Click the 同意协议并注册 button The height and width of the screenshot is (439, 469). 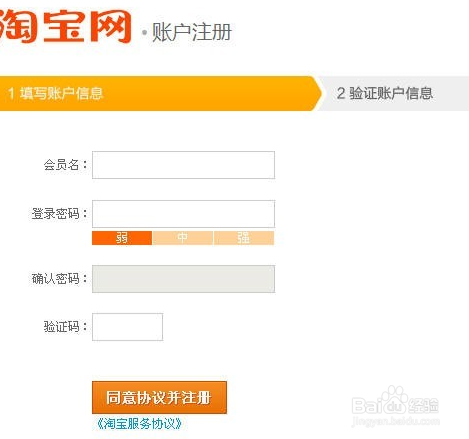tap(159, 398)
